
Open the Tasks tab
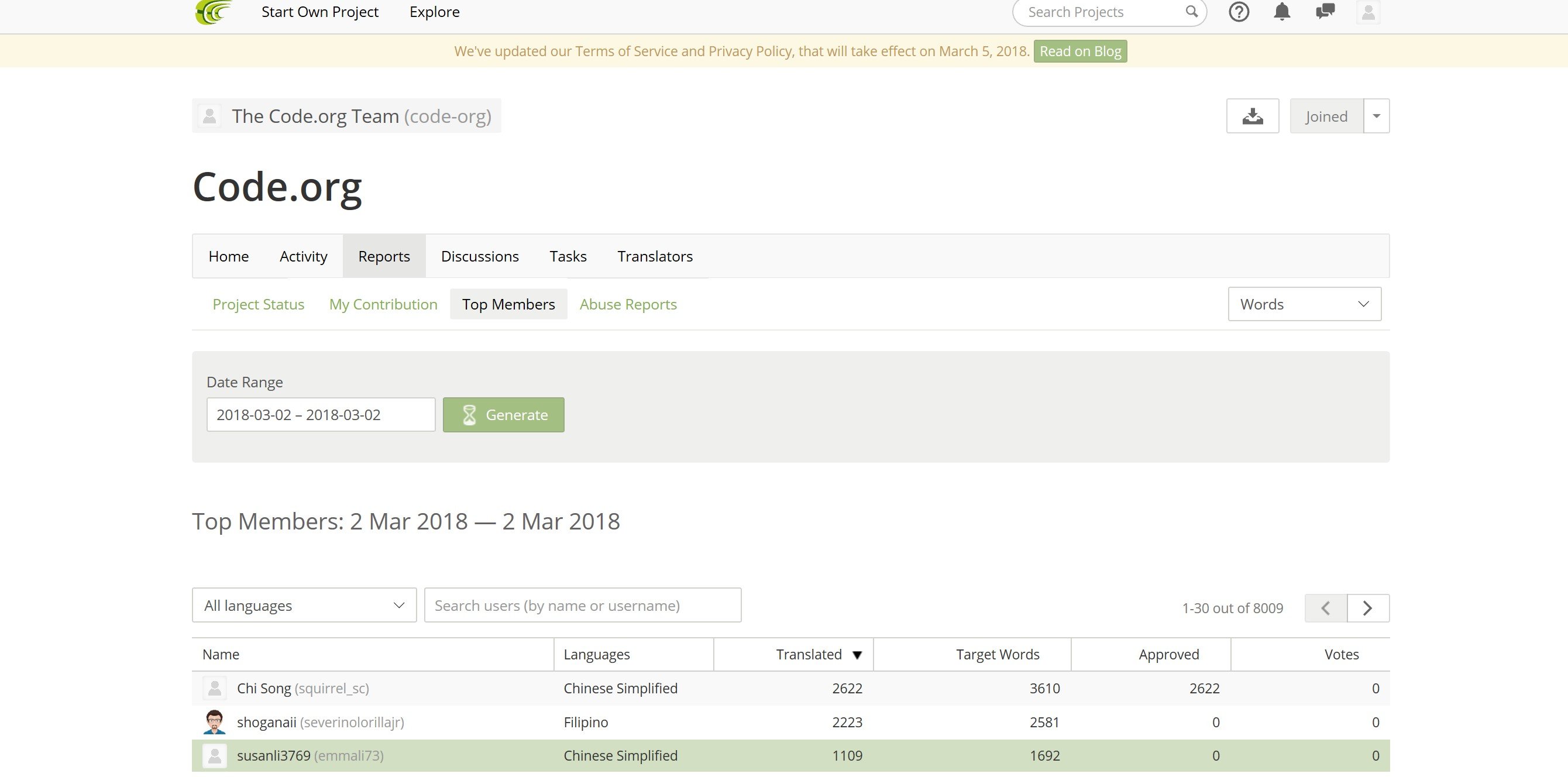pyautogui.click(x=568, y=256)
